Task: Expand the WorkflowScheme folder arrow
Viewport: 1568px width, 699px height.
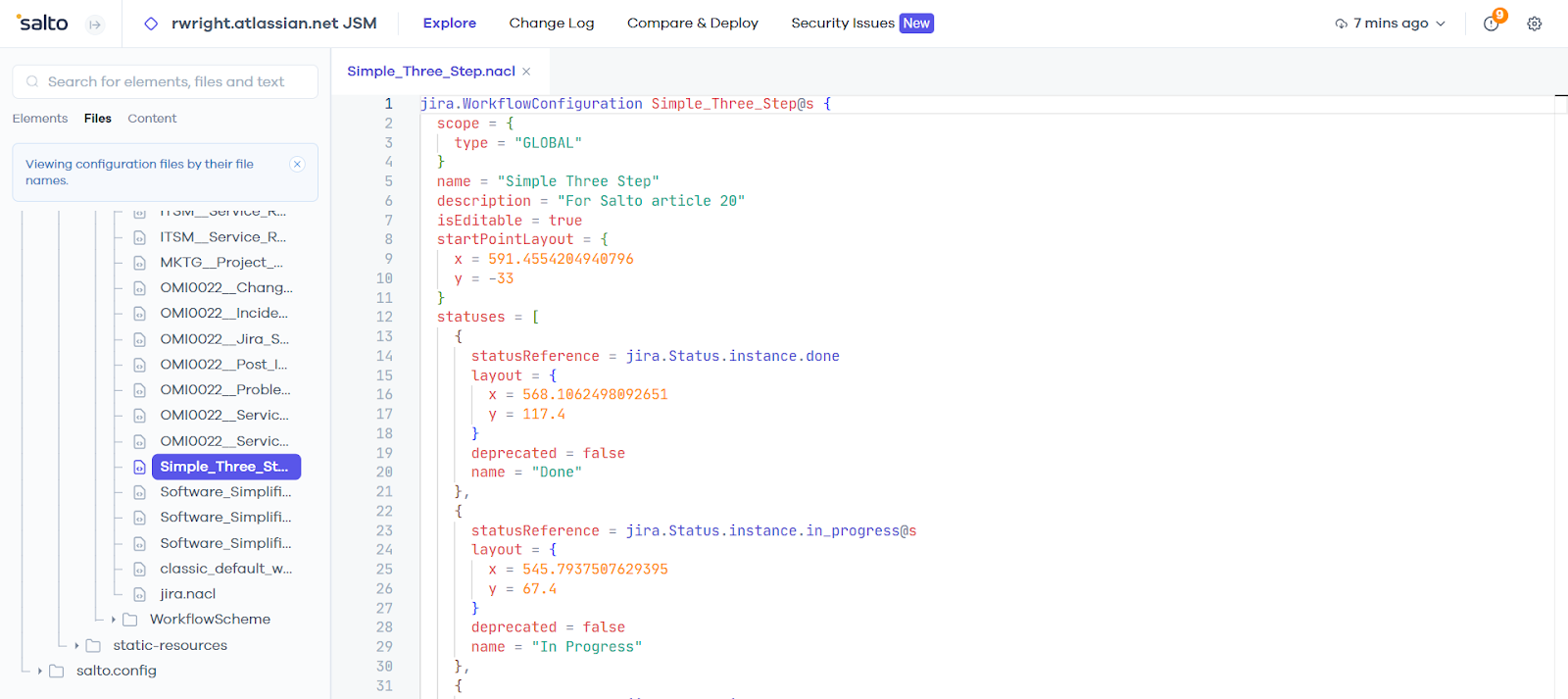Action: [114, 620]
